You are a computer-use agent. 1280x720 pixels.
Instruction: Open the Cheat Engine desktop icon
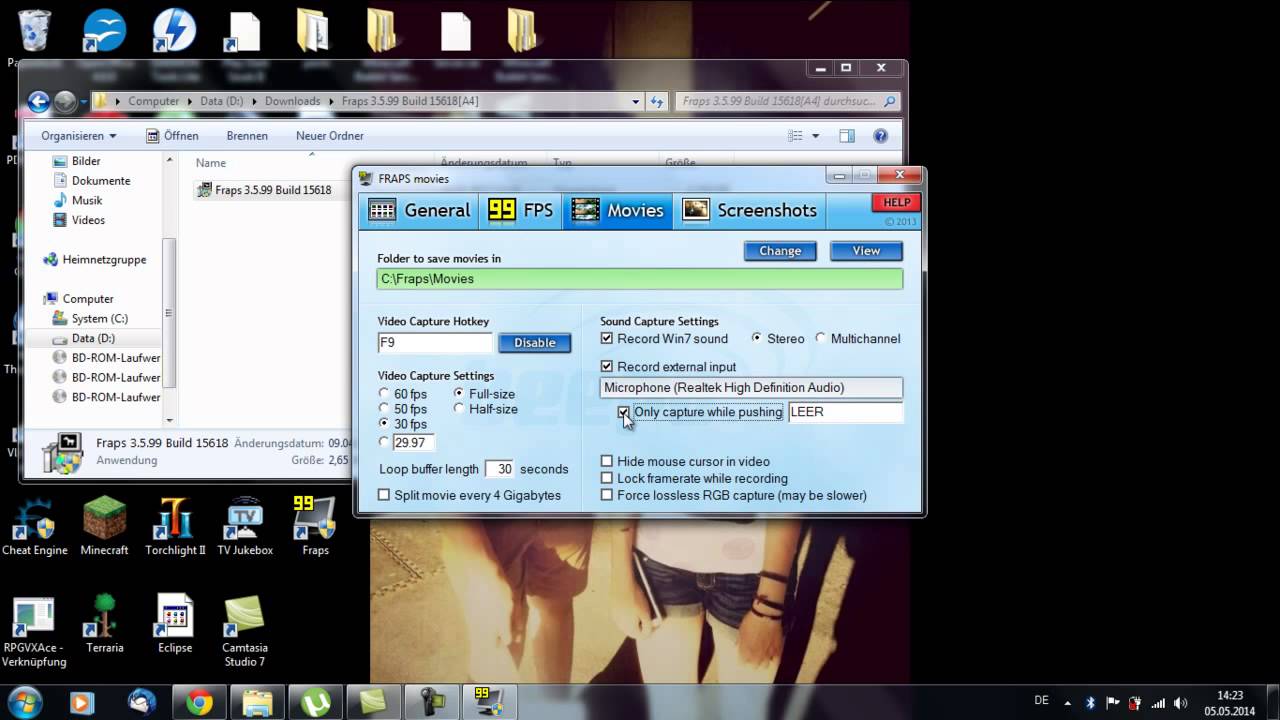pyautogui.click(x=35, y=525)
